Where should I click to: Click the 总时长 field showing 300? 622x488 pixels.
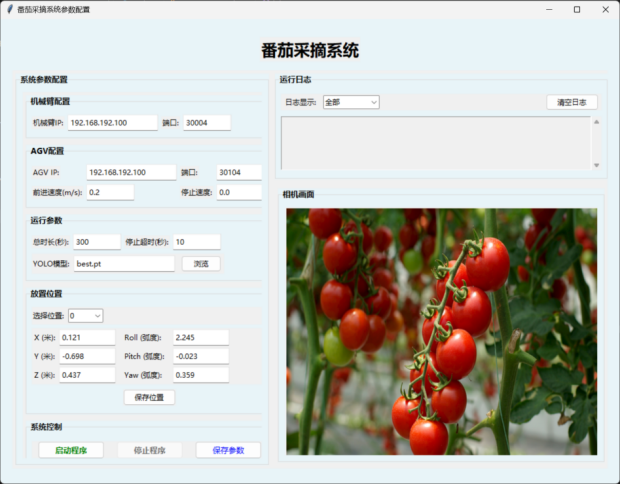(96, 242)
